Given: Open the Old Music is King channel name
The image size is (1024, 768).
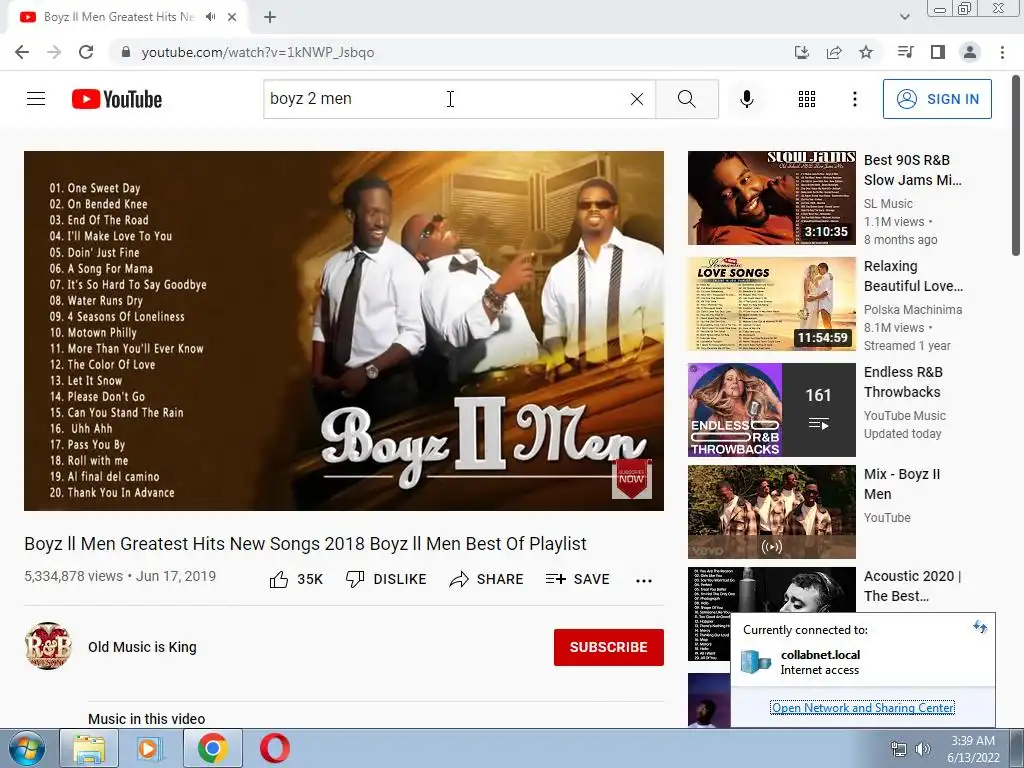Looking at the screenshot, I should pyautogui.click(x=142, y=647).
